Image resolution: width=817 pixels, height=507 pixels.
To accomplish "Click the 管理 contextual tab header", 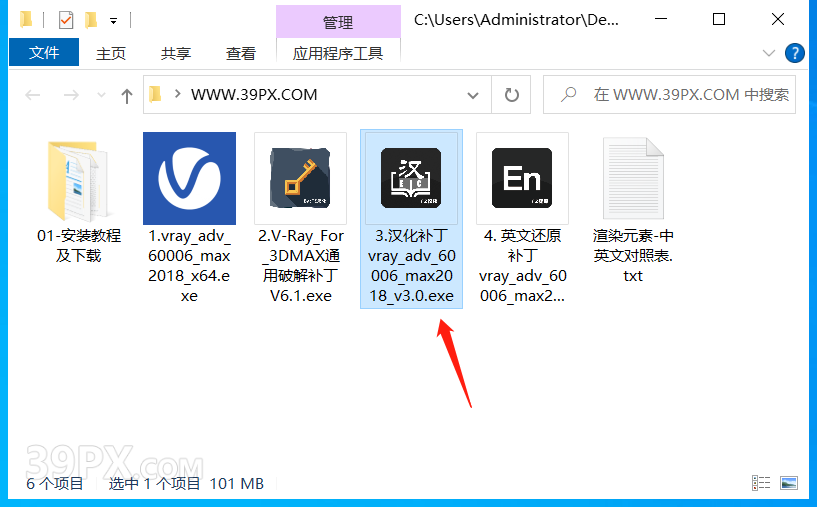I will click(x=338, y=22).
